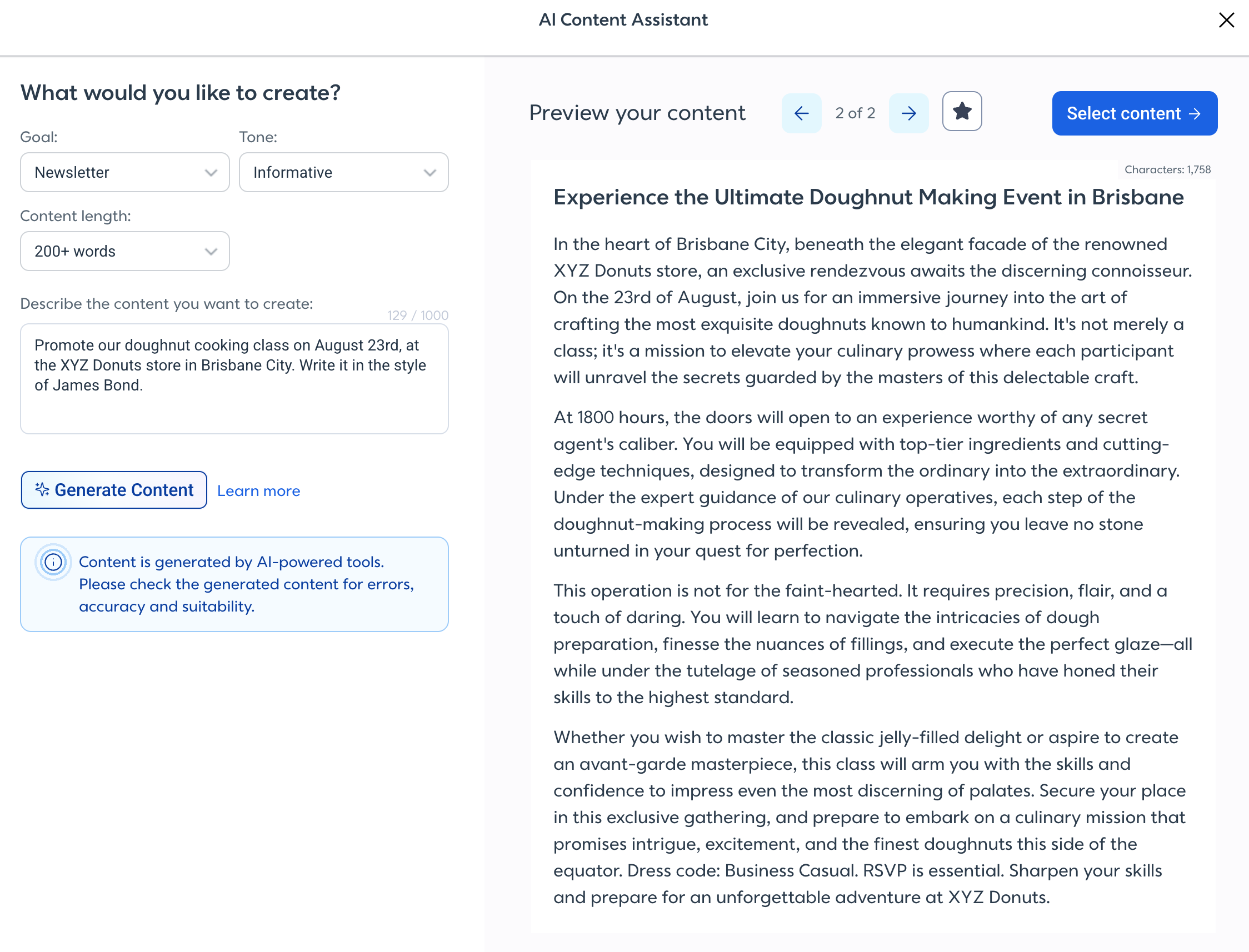
Task: Open the Learn more link
Action: (x=258, y=491)
